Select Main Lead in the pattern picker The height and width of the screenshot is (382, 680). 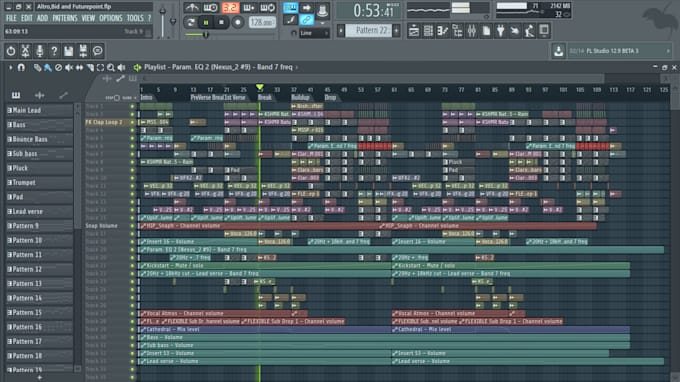39,111
